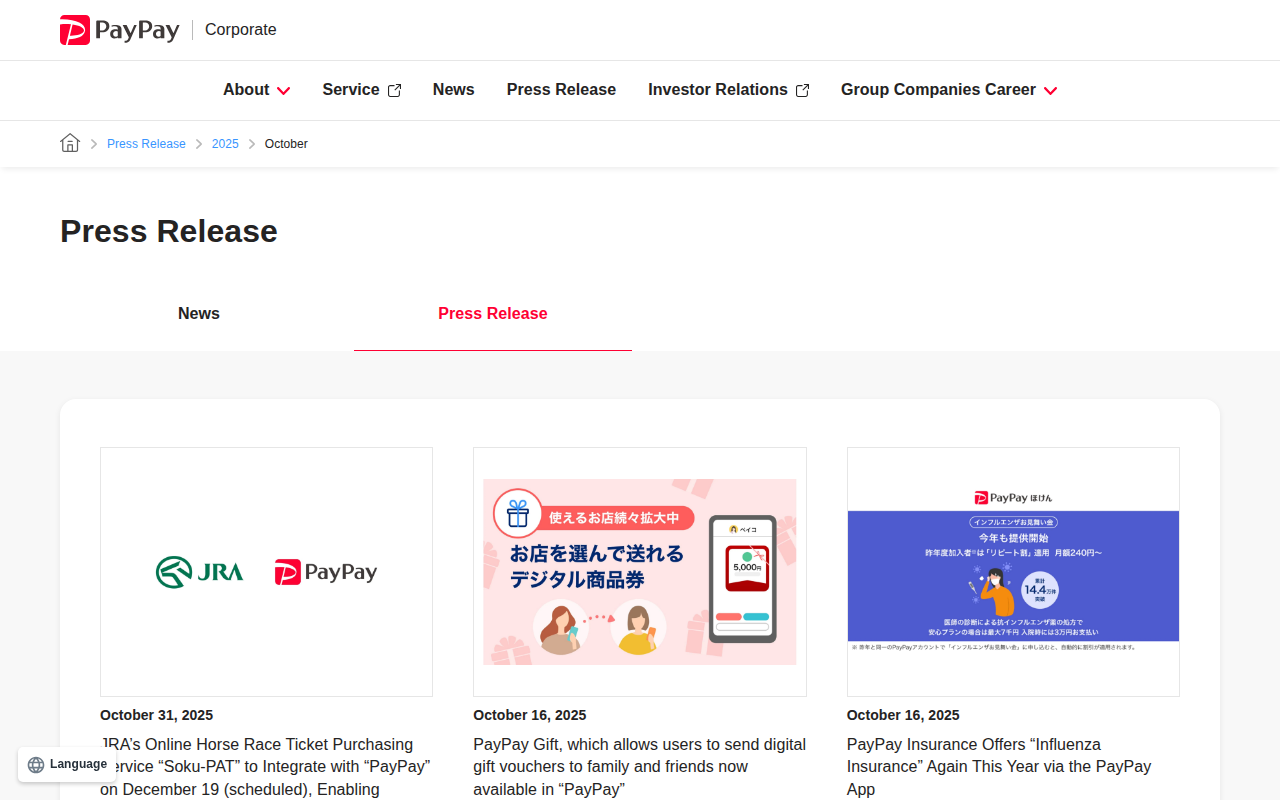Viewport: 1280px width, 800px height.
Task: Click the Corporate header label
Action: 240,30
